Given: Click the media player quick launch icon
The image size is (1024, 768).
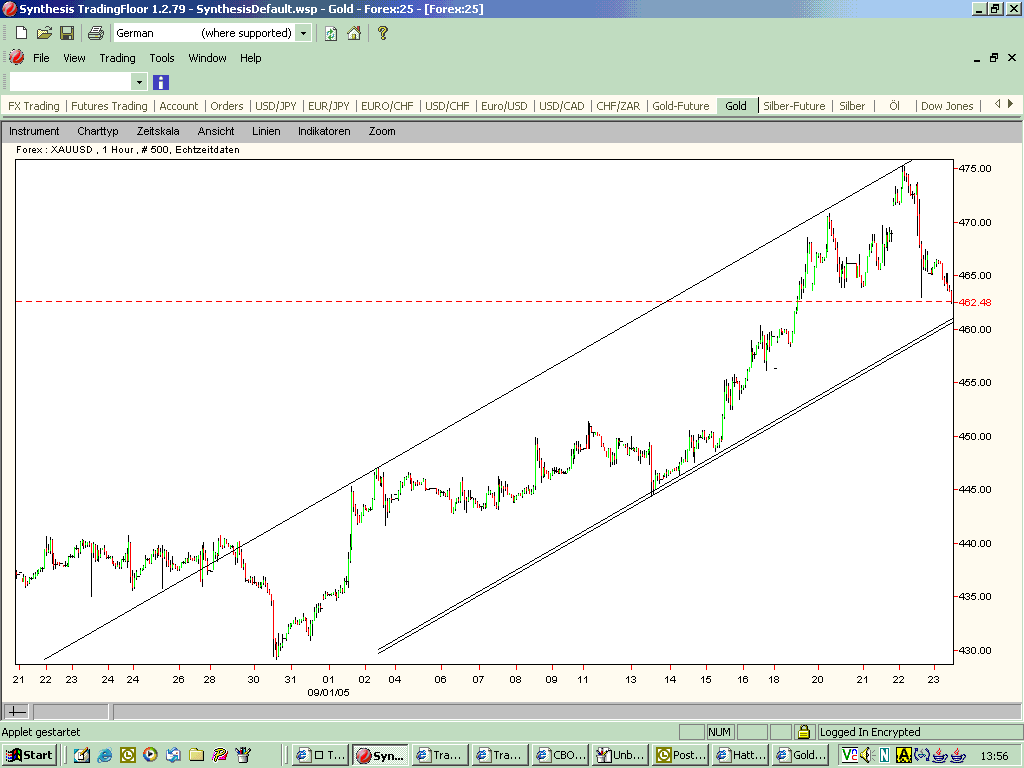Looking at the screenshot, I should click(150, 755).
